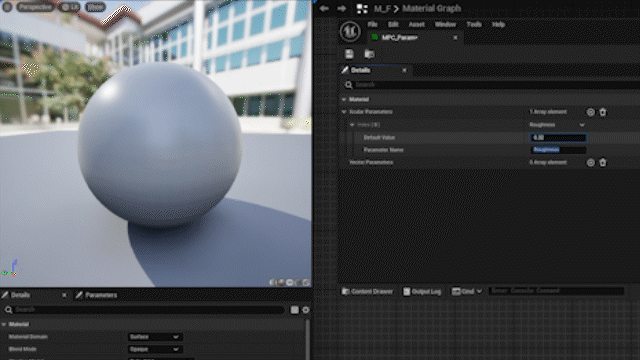This screenshot has height=360, width=640.
Task: Open the Cmd console type dropdown
Action: (x=467, y=291)
